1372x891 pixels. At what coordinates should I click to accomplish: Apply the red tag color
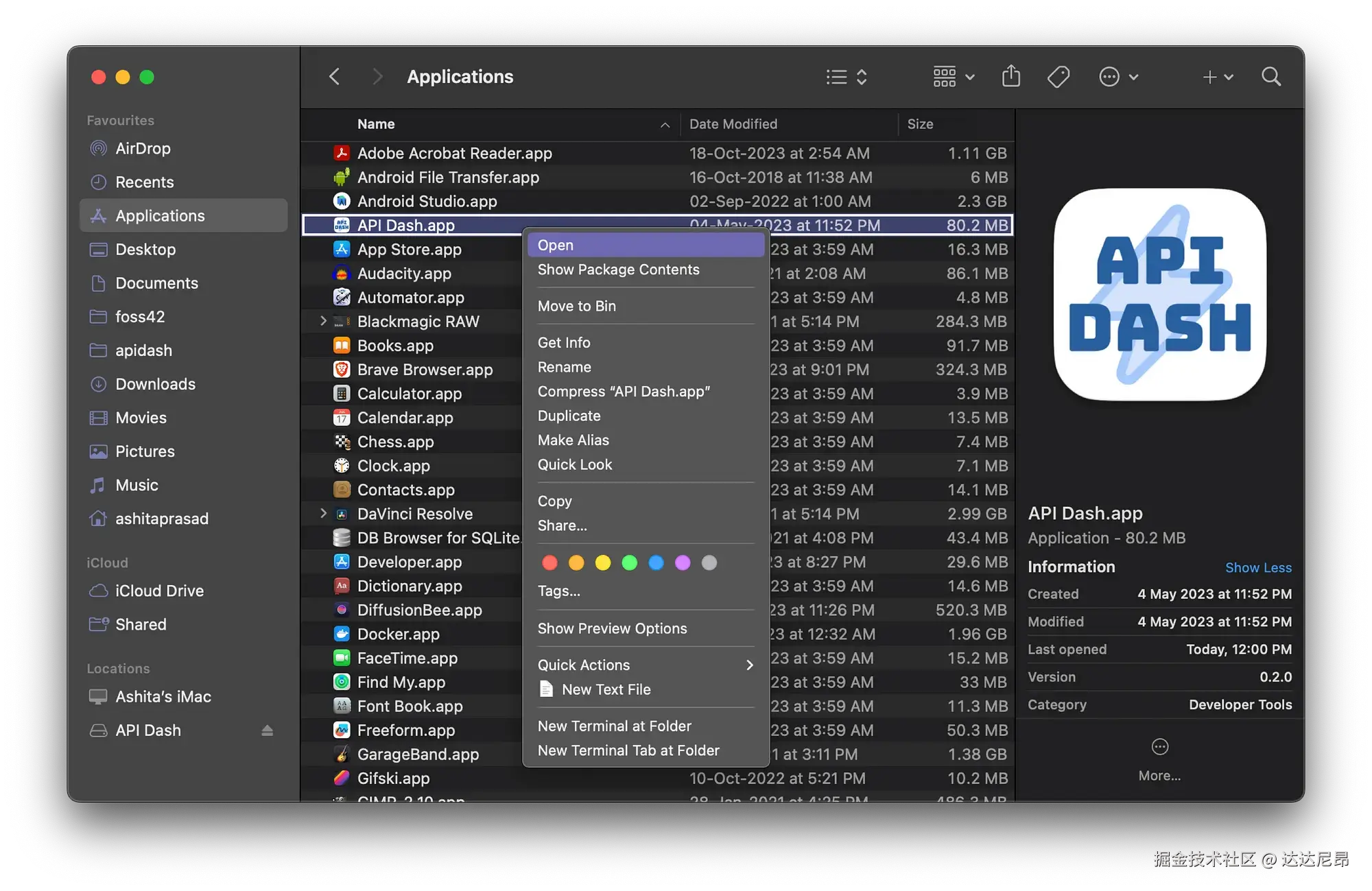point(549,563)
